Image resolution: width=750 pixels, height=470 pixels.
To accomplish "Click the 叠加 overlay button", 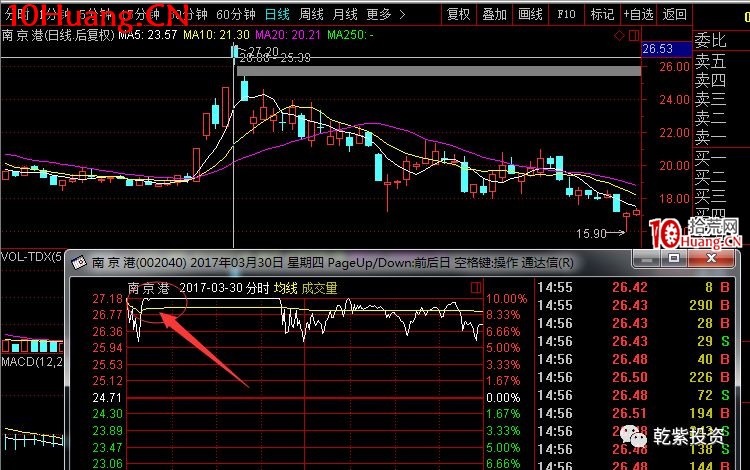I will (x=494, y=15).
